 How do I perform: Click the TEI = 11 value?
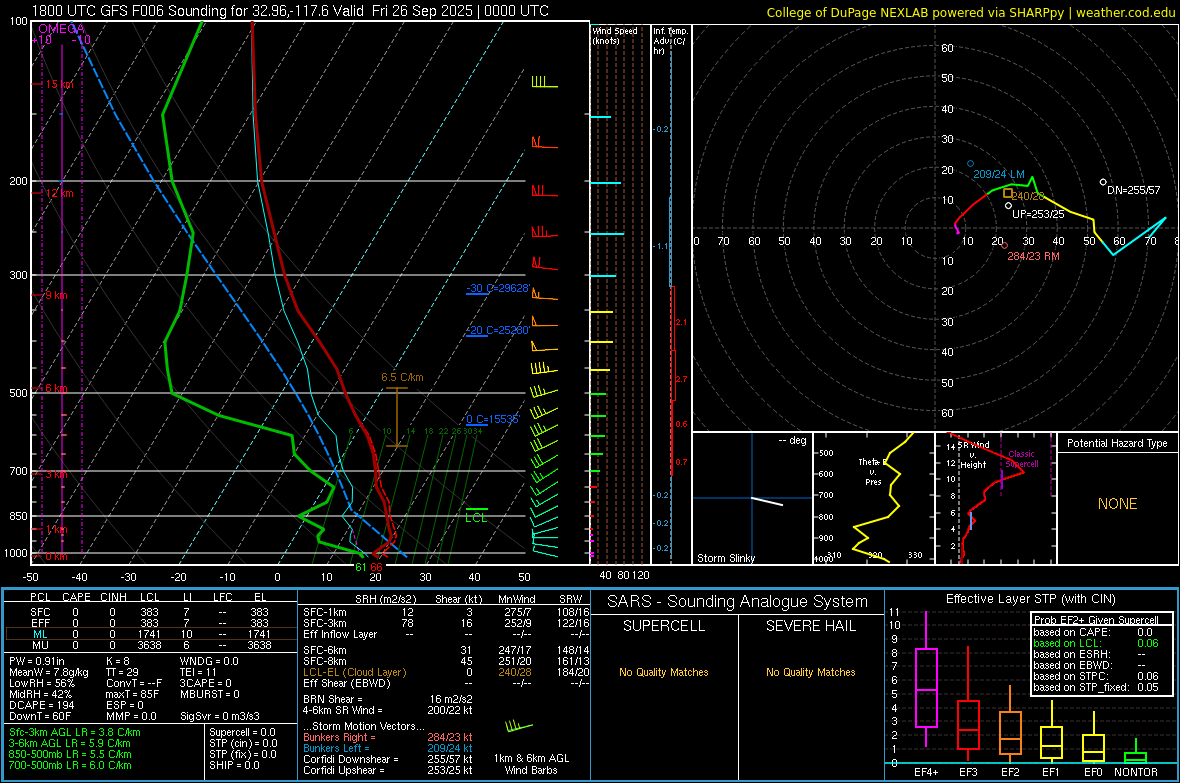coord(199,672)
